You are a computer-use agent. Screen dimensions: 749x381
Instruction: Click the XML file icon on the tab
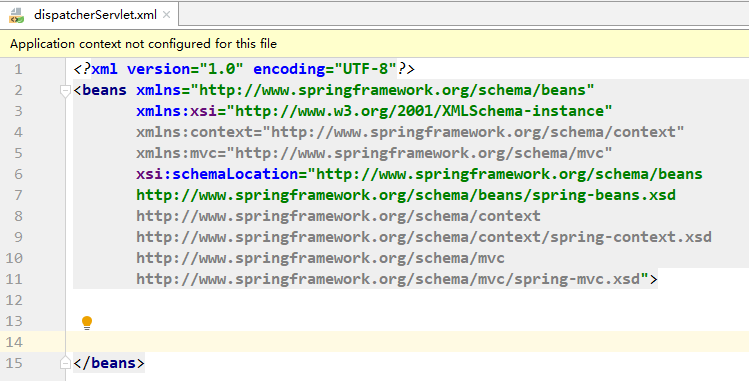pyautogui.click(x=17, y=15)
